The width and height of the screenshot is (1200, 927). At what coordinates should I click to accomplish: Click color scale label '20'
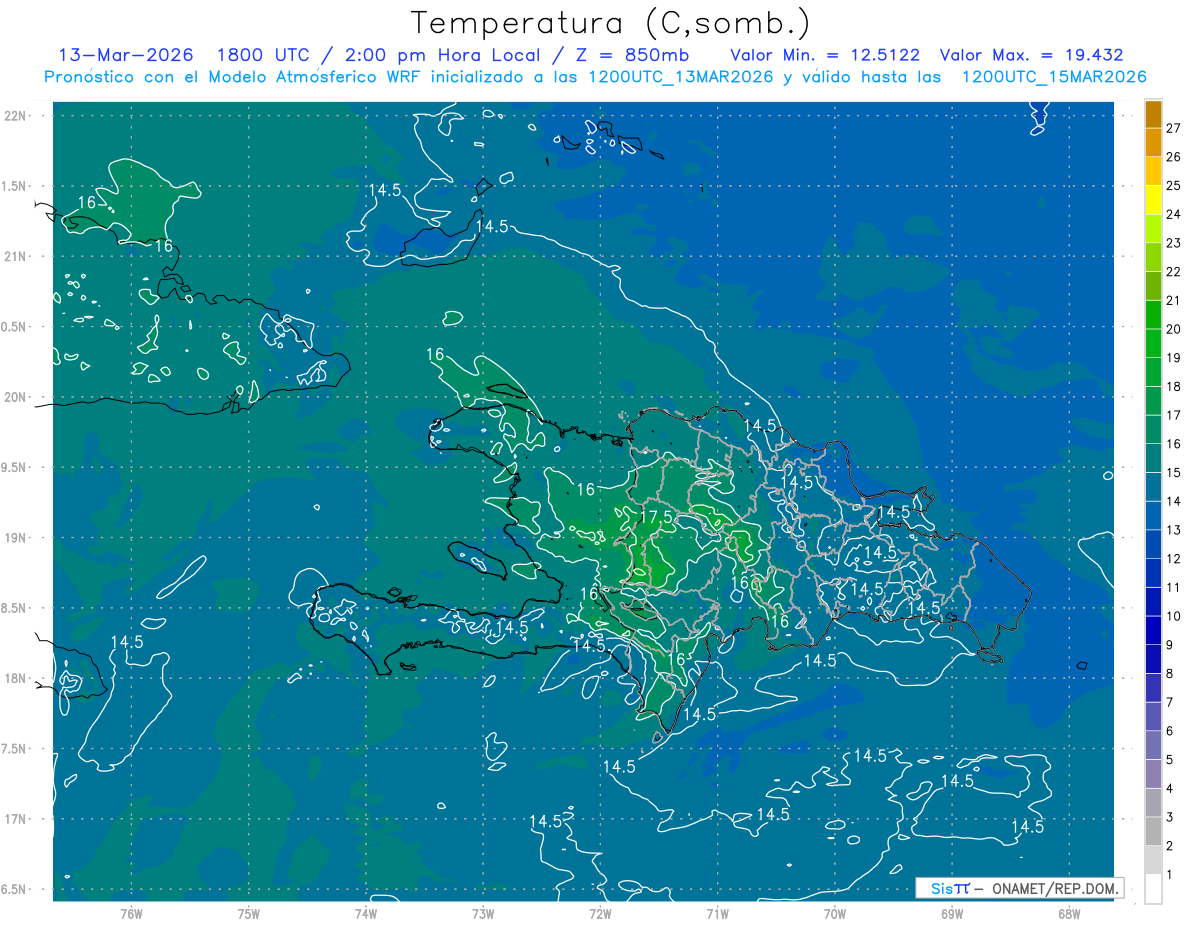click(1174, 329)
